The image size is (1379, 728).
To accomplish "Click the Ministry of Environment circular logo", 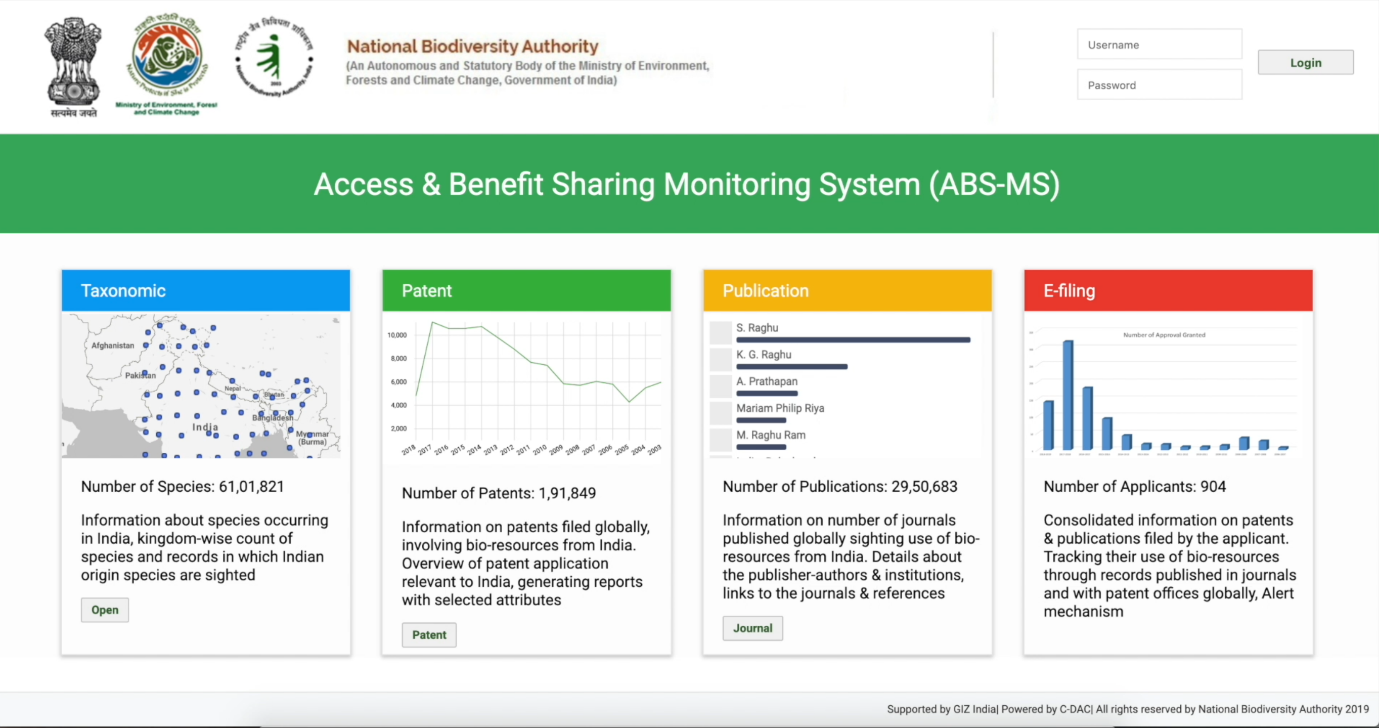I will click(x=166, y=60).
